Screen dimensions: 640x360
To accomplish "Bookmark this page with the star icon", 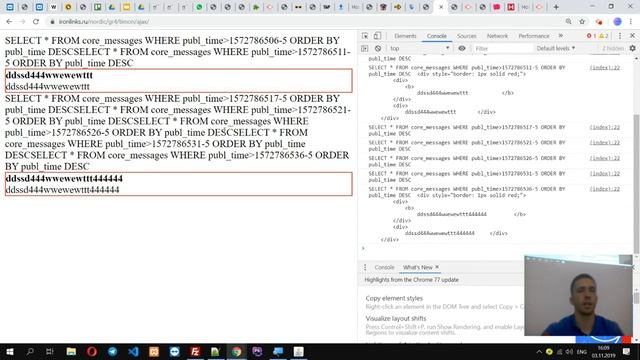I will 582,22.
